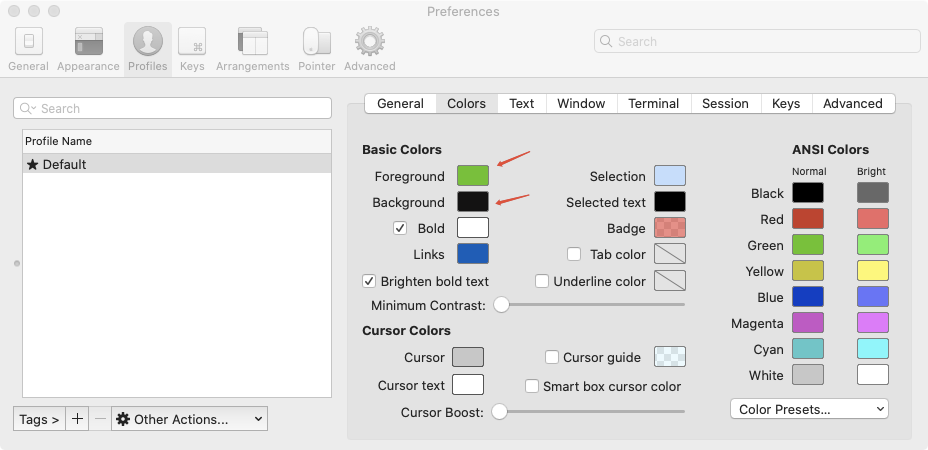Remove profile with the minus button
This screenshot has height=450, width=928.
click(101, 419)
